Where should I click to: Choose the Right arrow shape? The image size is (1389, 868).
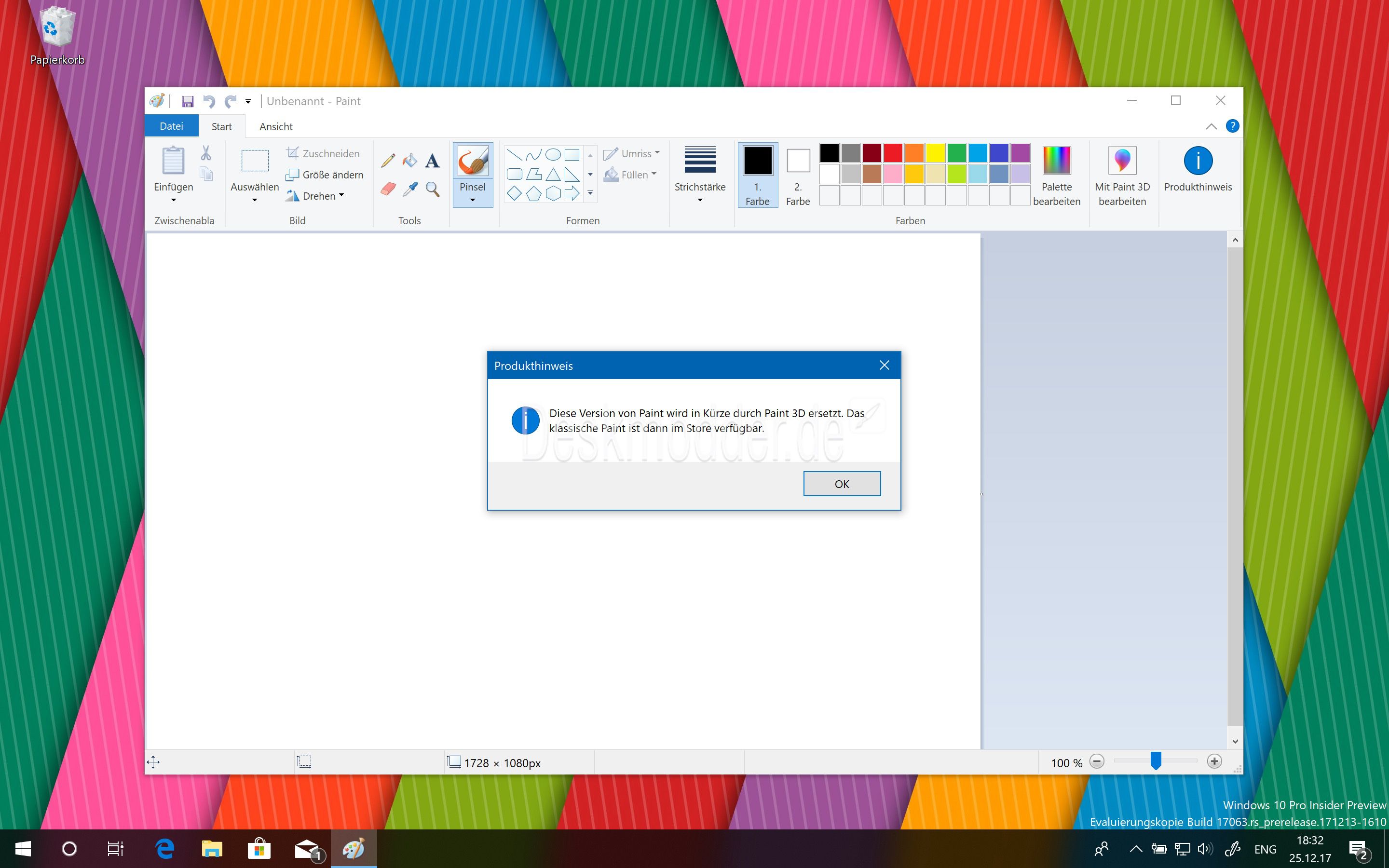572,193
